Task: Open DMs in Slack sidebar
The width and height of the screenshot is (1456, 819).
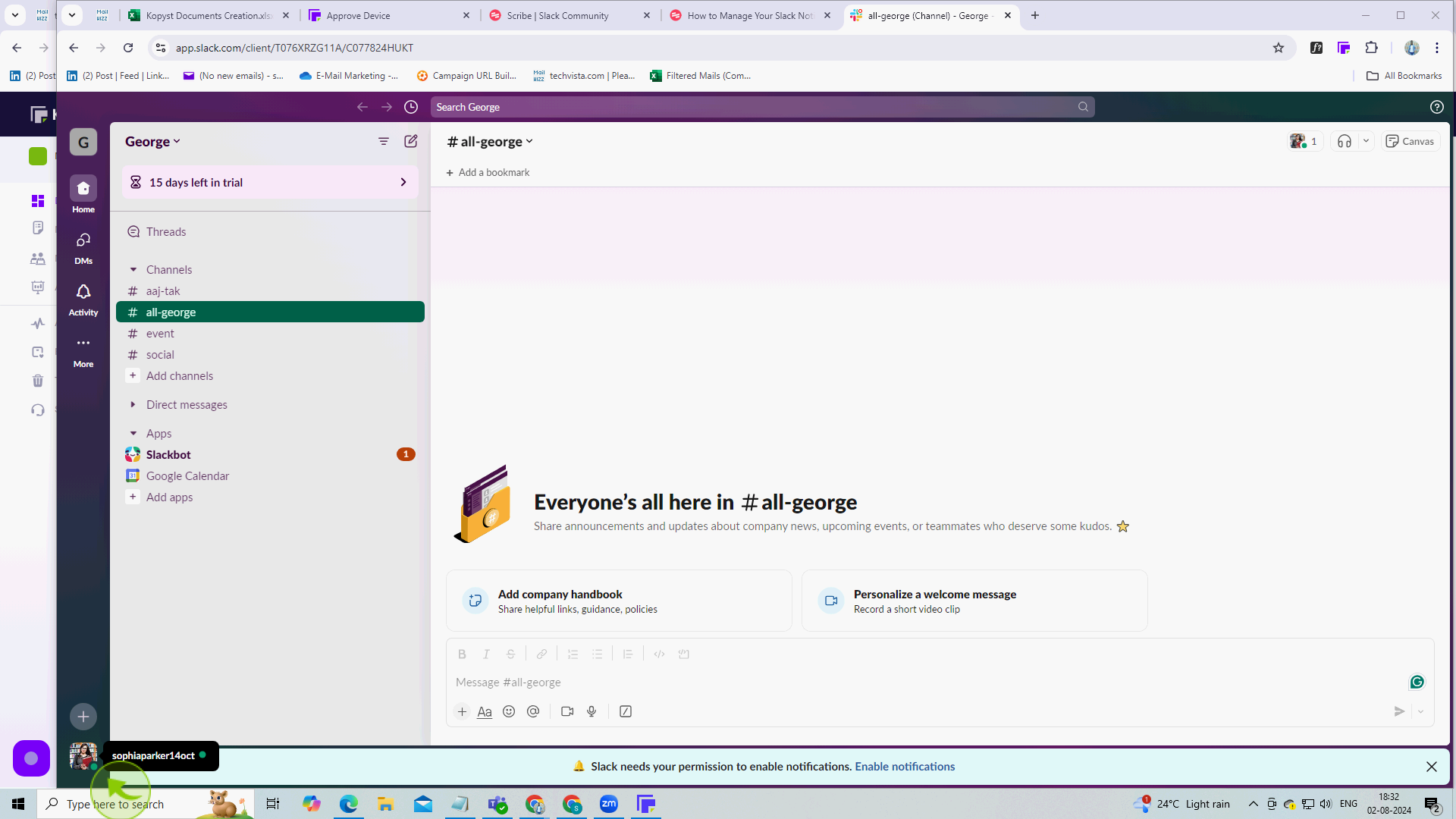Action: [x=83, y=247]
